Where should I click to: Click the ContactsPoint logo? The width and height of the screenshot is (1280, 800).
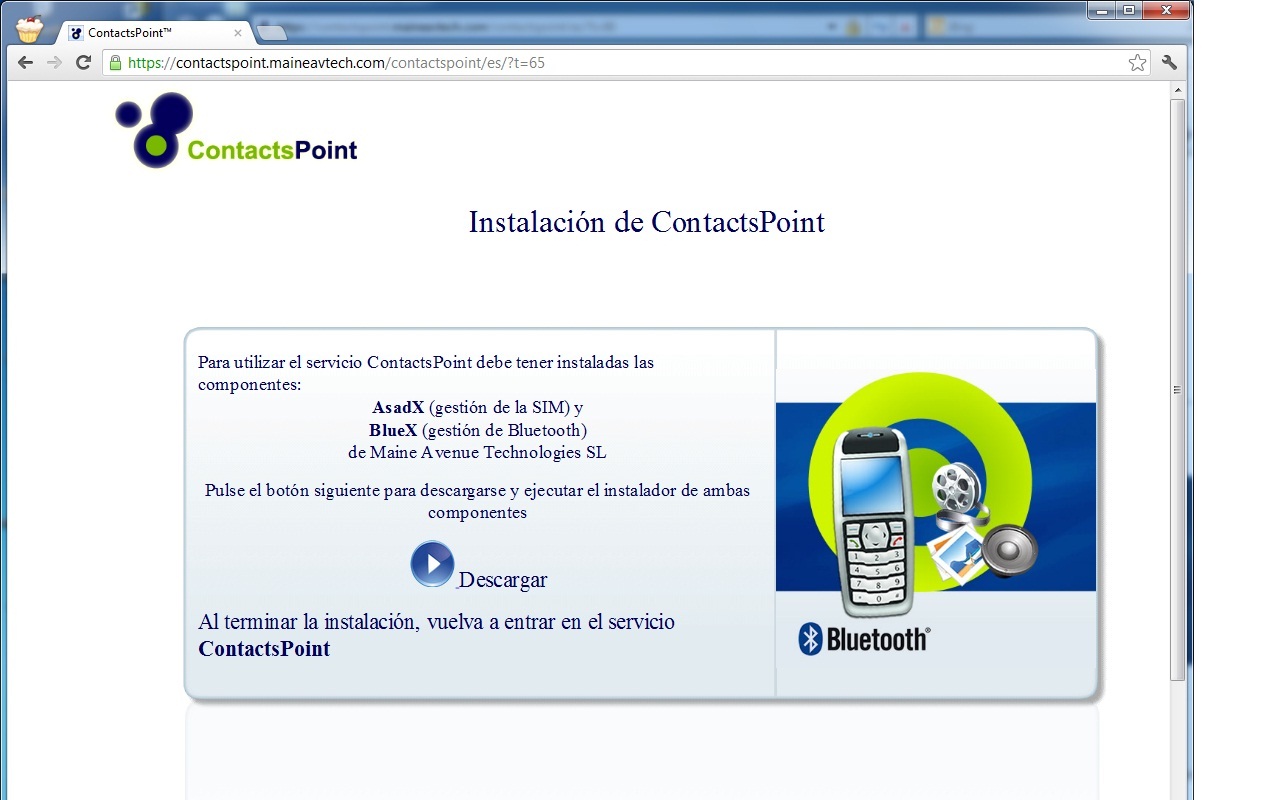point(236,130)
